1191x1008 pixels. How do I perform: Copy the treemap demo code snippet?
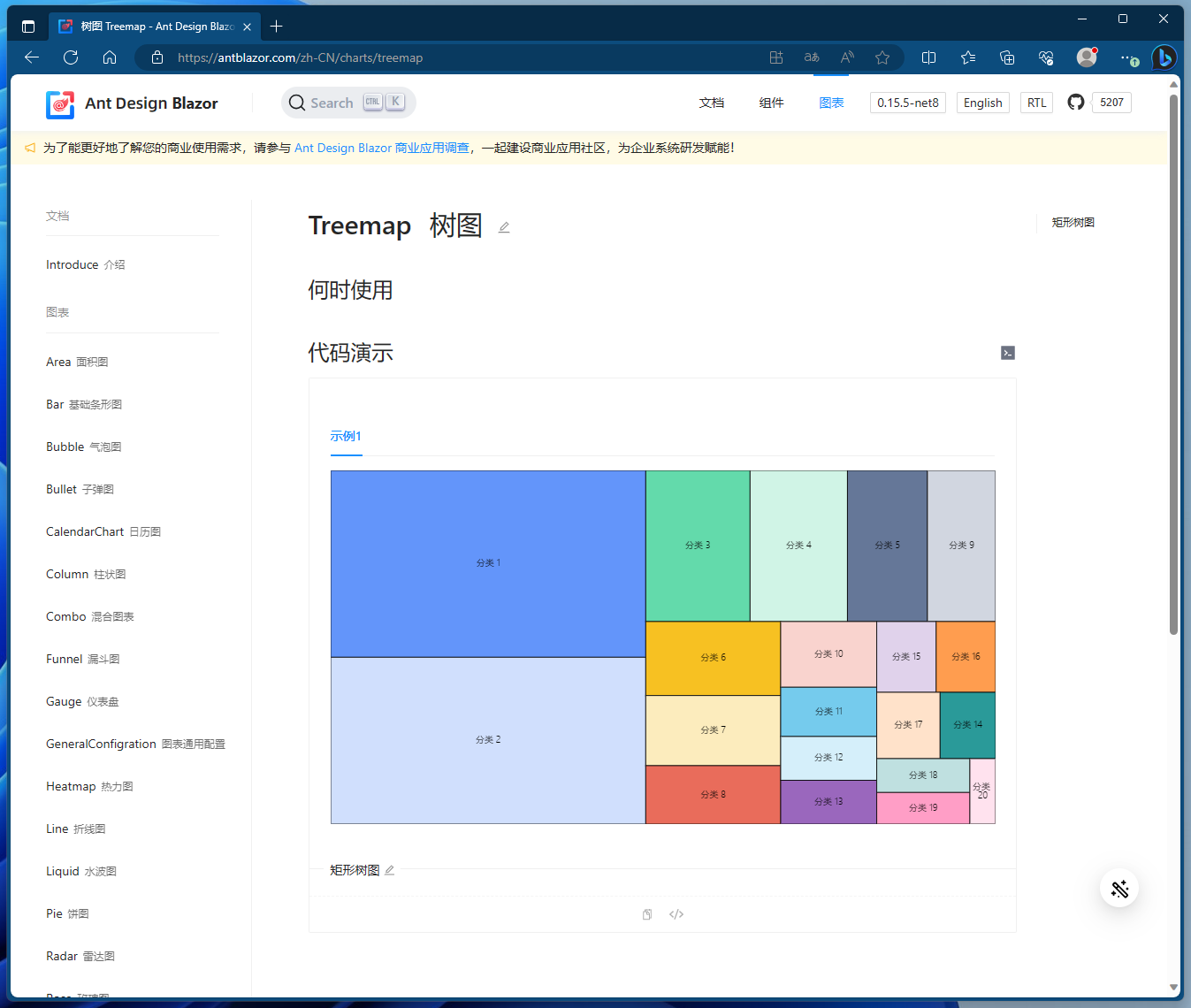646,913
